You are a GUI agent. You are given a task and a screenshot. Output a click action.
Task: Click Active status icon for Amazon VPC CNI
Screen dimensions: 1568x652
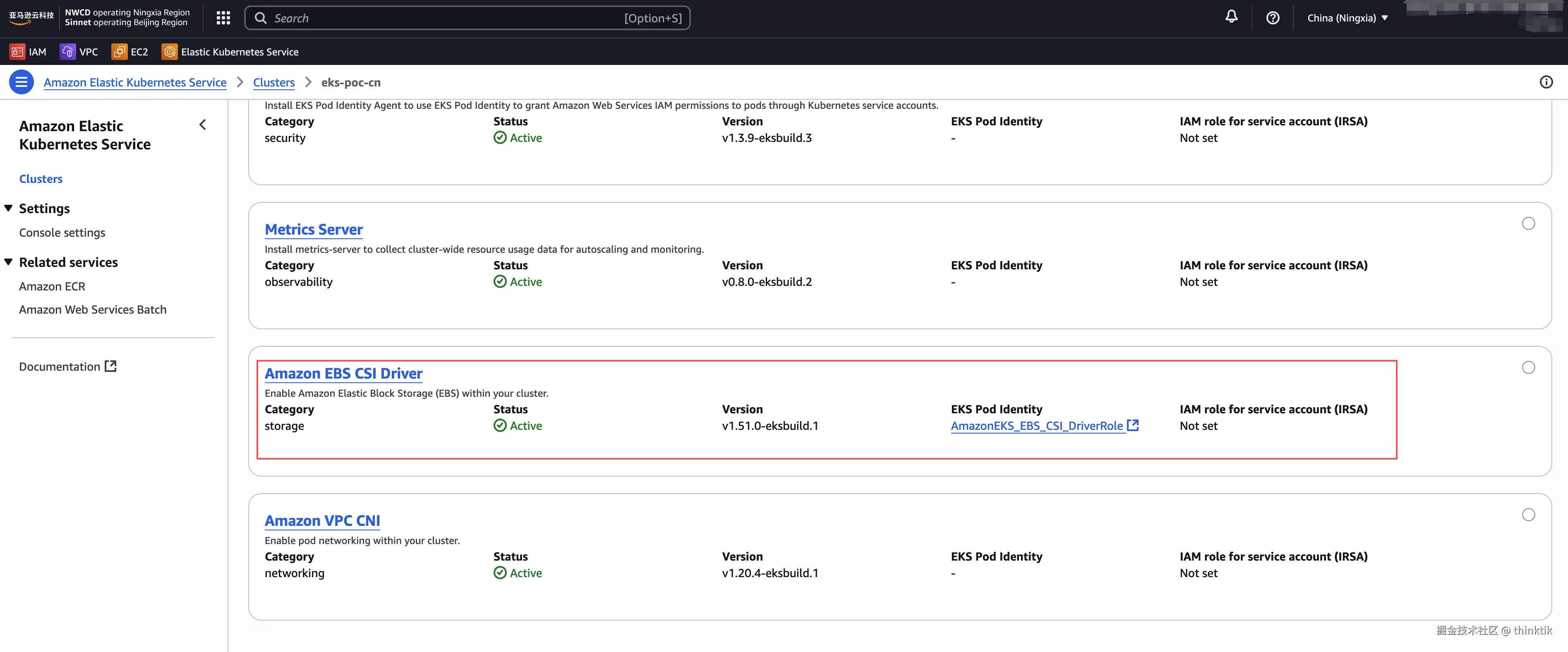500,573
